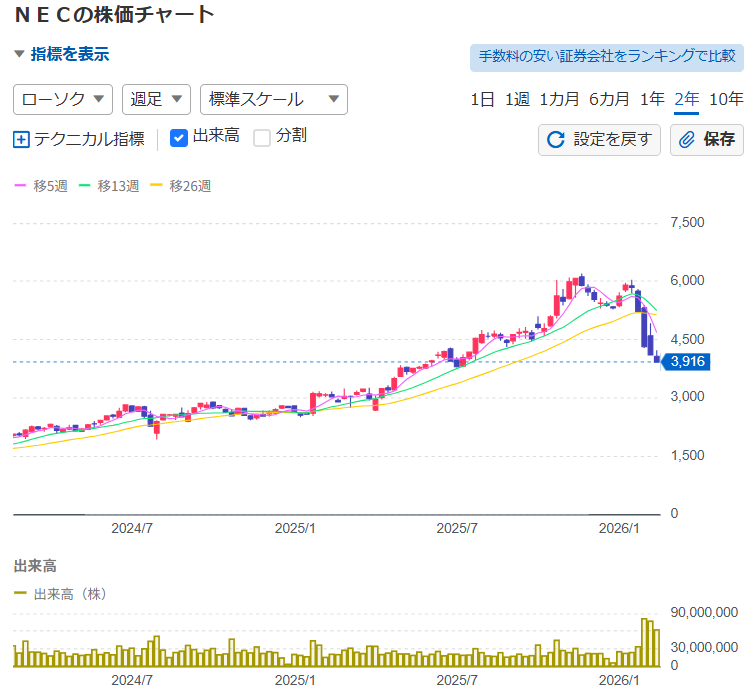Open the 手数料の安い証券会社 ranking link
Image resolution: width=744 pixels, height=694 pixels.
point(606,56)
